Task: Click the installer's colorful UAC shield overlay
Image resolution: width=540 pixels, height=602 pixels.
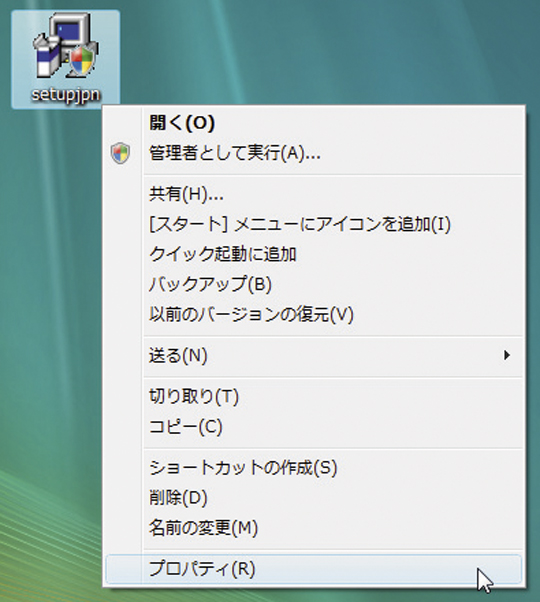Action: coord(82,61)
